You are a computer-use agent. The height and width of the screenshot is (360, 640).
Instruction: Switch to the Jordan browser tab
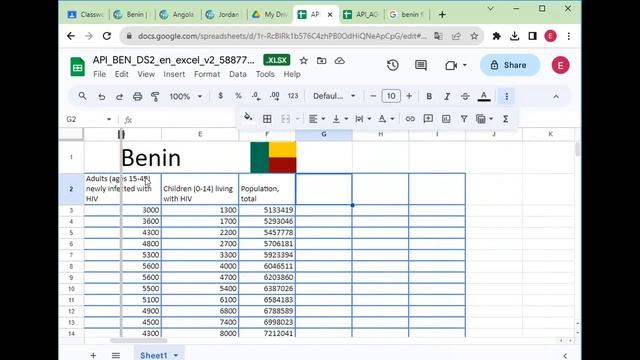click(224, 15)
